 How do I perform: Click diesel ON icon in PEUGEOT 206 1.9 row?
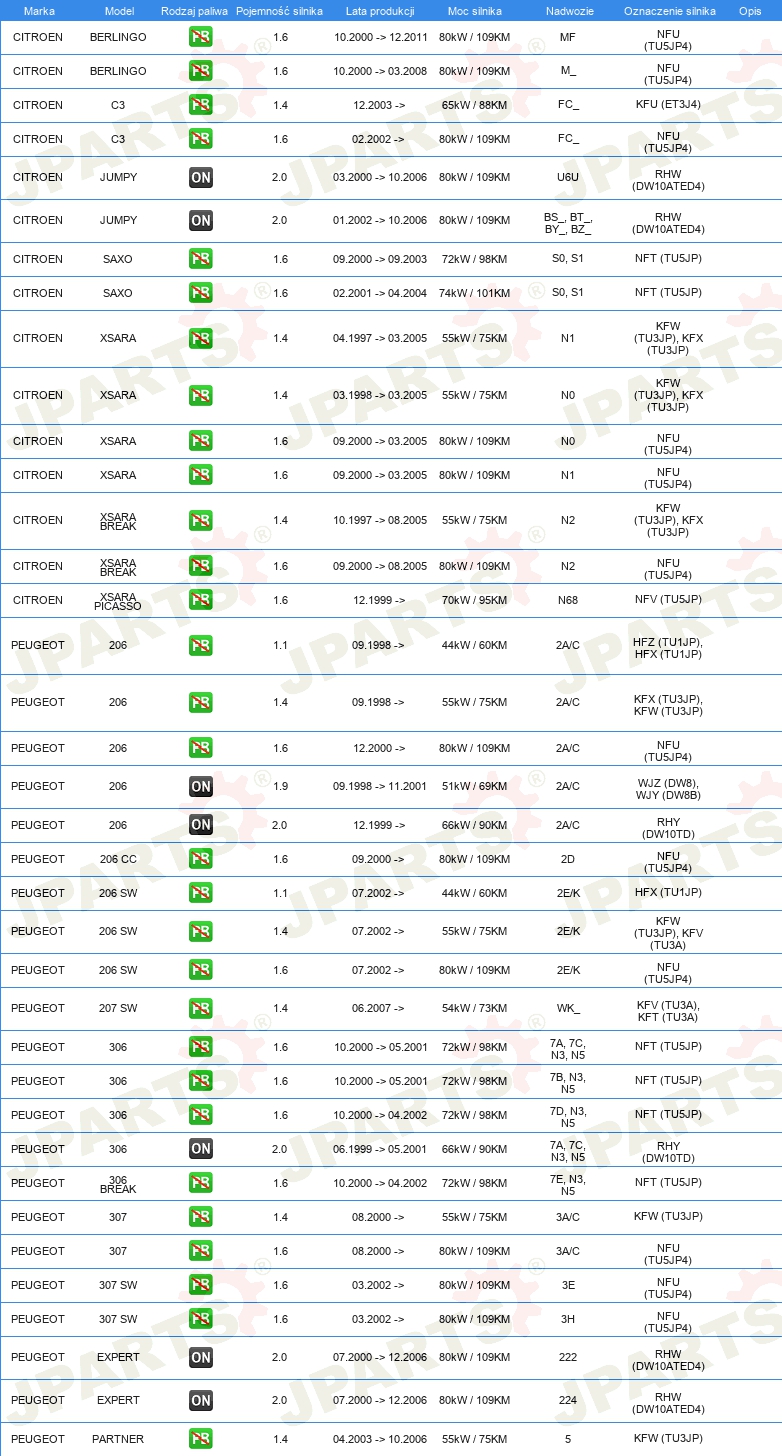pos(200,787)
